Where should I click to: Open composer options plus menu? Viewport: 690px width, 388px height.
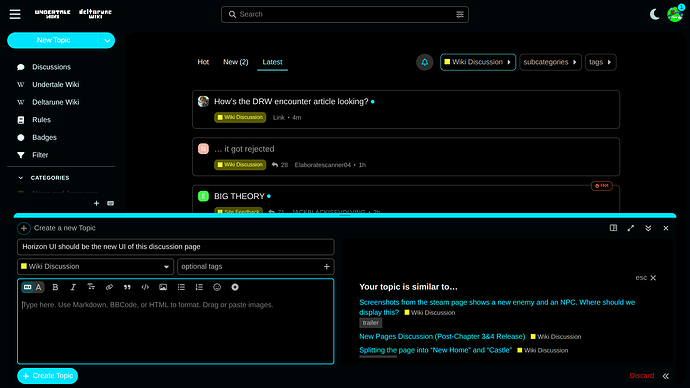coord(235,287)
